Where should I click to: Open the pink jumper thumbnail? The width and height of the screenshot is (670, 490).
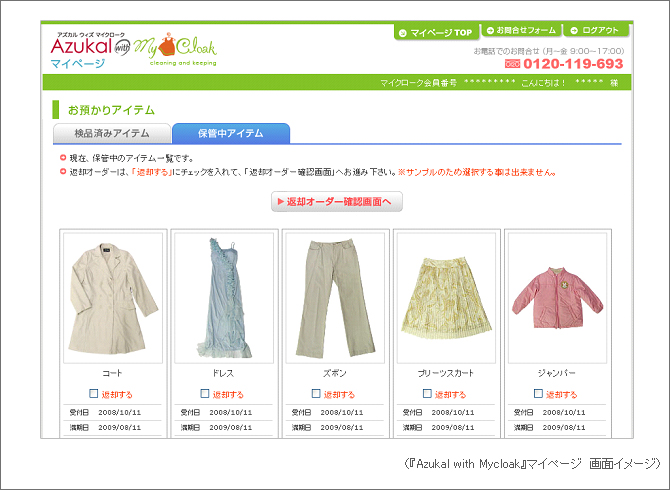pos(557,298)
